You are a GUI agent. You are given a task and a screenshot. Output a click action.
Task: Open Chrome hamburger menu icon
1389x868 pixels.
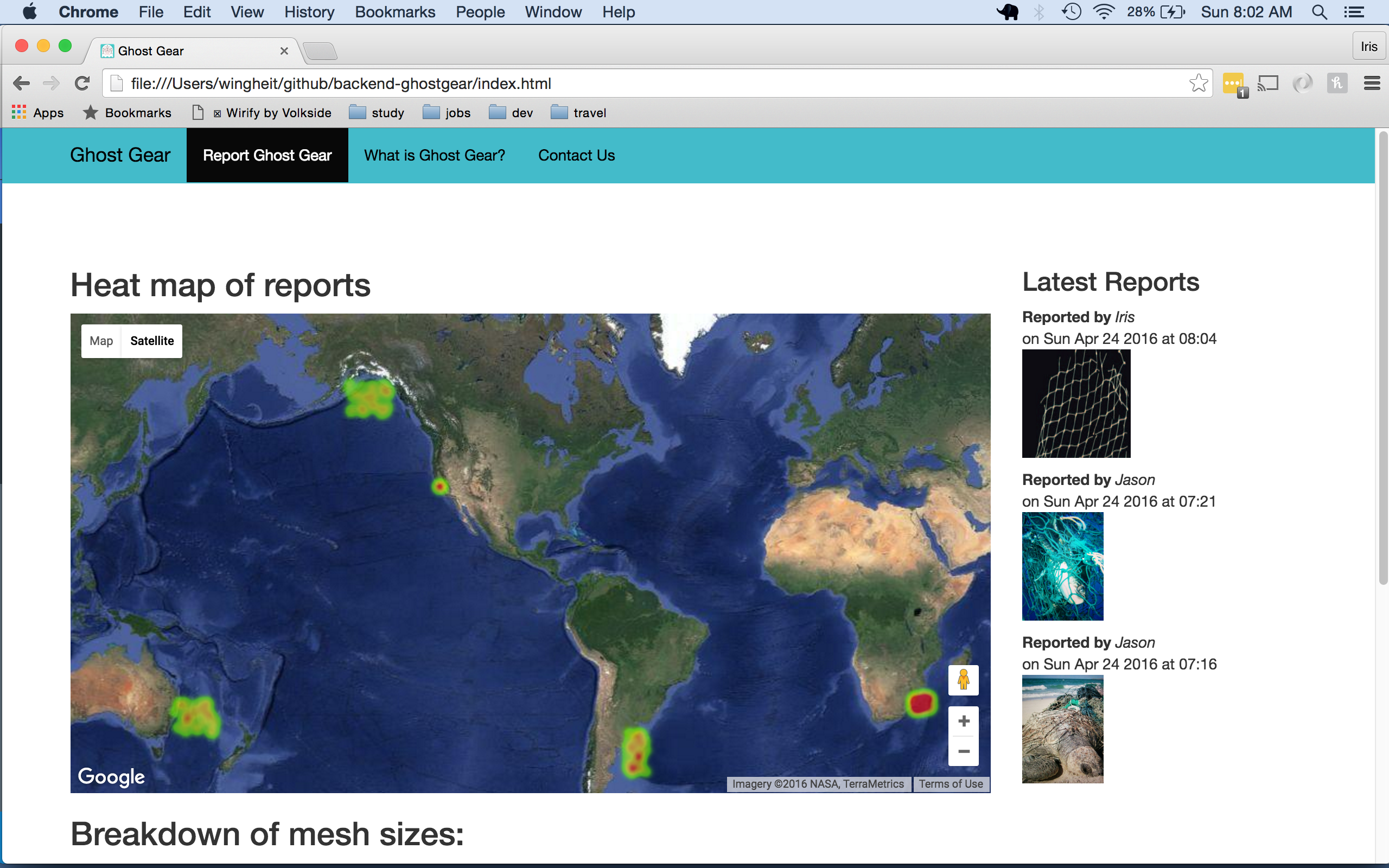1372,83
